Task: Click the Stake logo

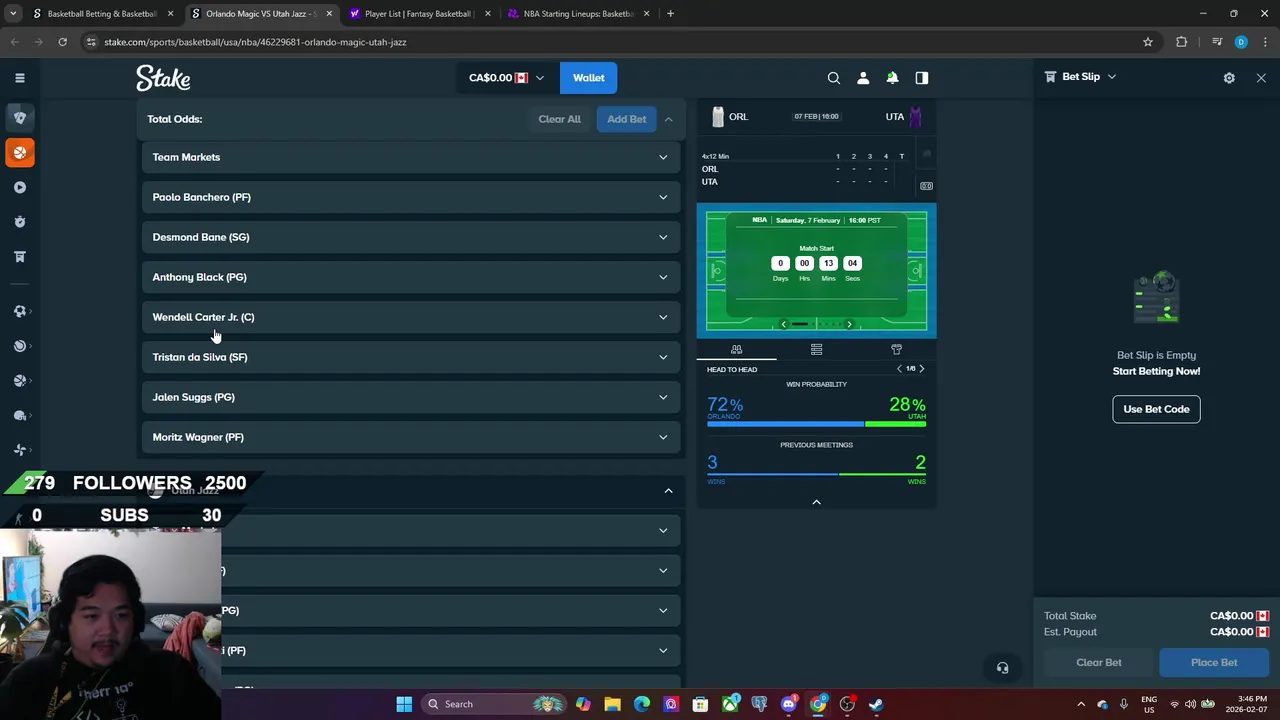Action: (163, 78)
